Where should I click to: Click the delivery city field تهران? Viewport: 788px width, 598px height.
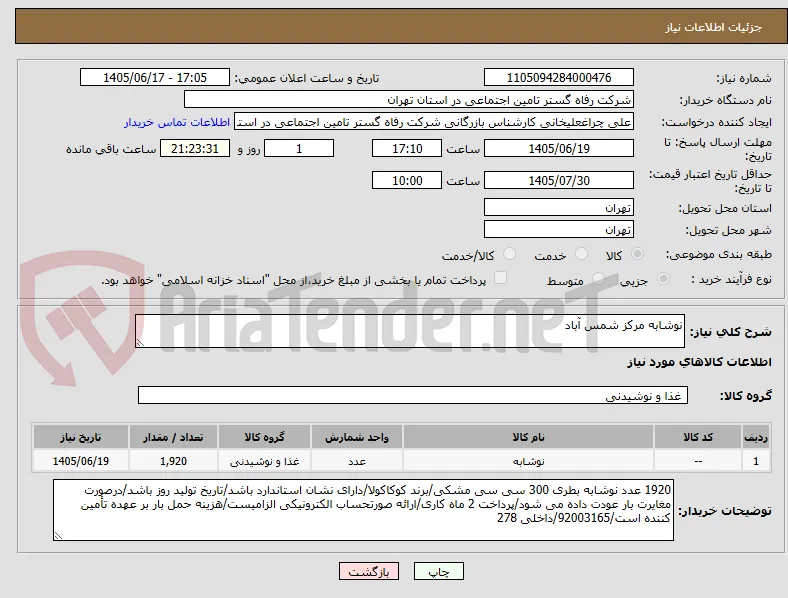point(558,230)
